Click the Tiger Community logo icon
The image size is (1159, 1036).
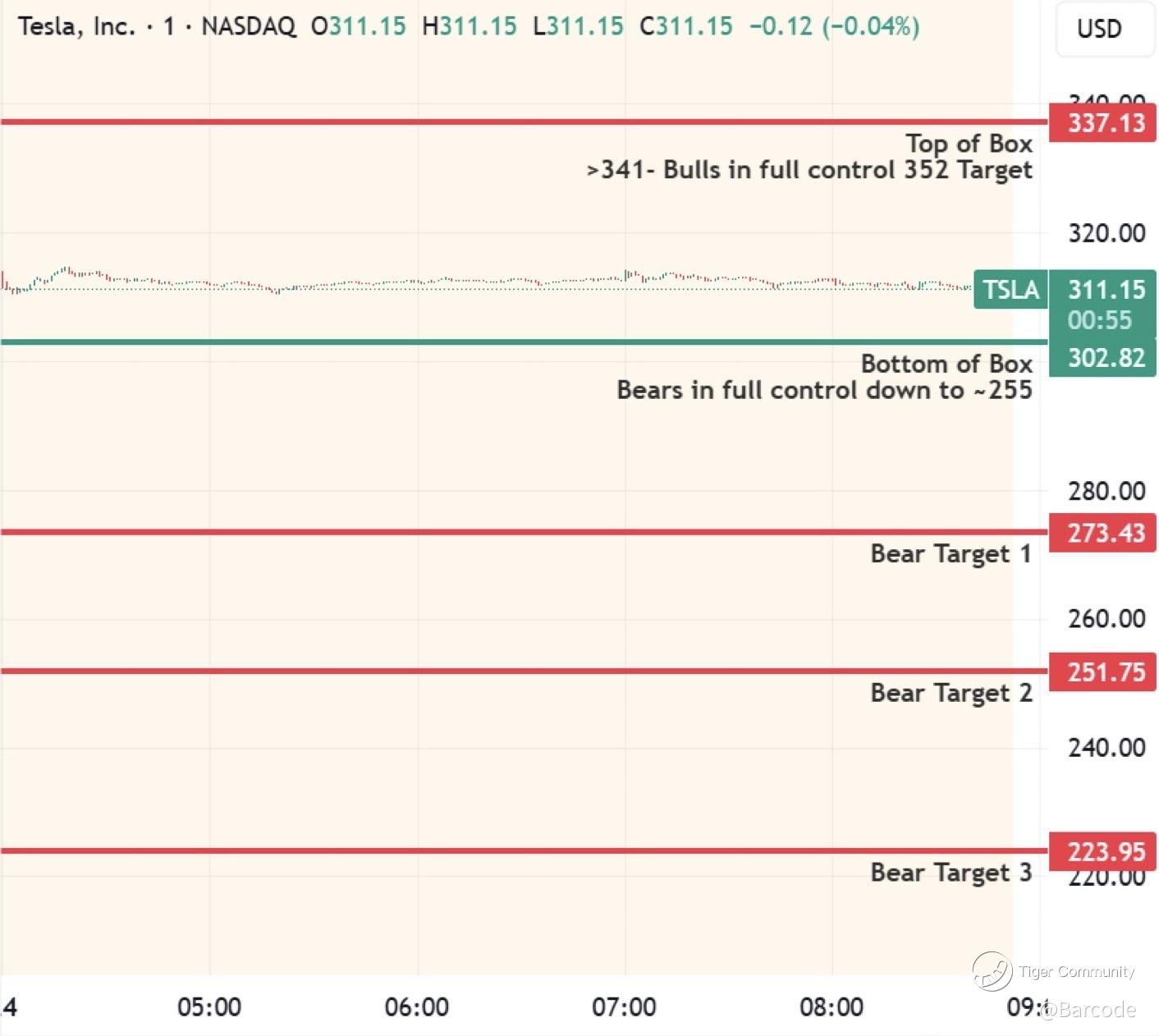coord(992,972)
